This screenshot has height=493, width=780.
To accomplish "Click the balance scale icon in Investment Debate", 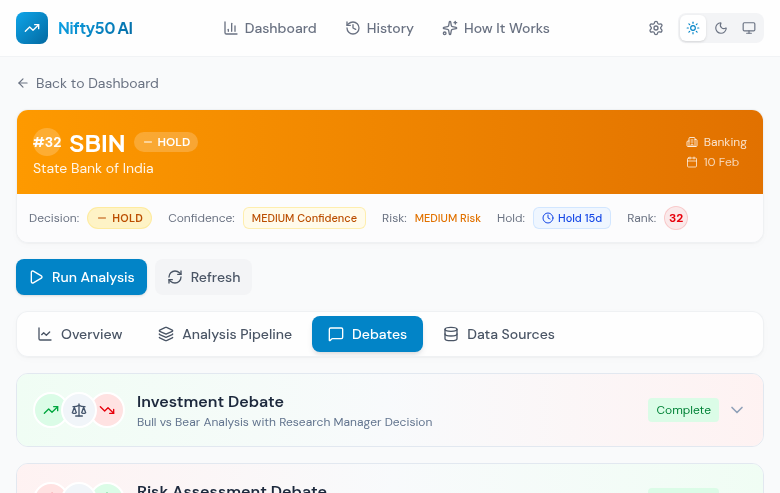I will tap(79, 410).
